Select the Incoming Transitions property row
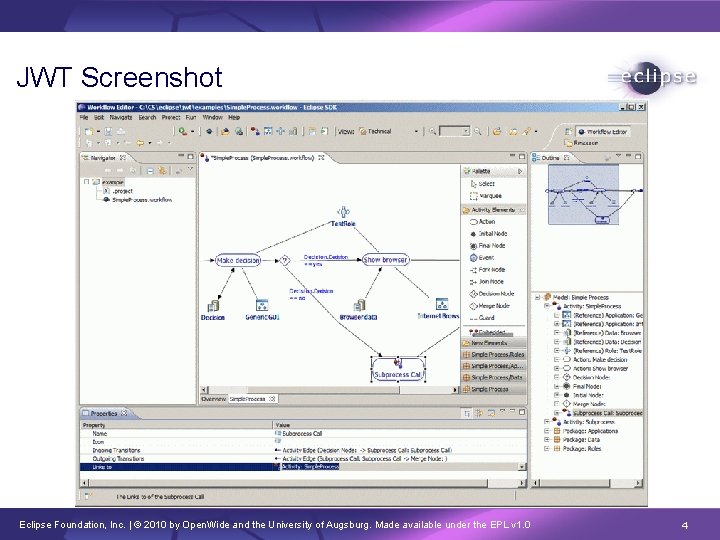This screenshot has height=540, width=720. pyautogui.click(x=303, y=450)
